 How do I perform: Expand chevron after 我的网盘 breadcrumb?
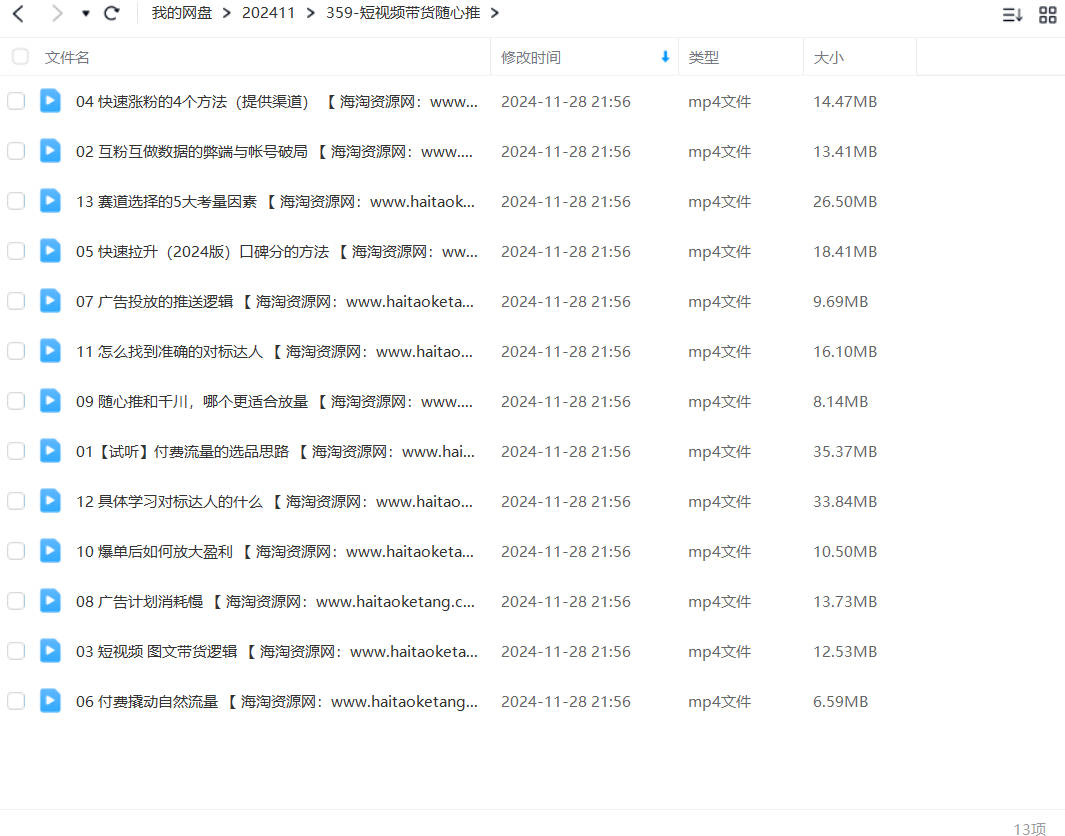tap(227, 13)
